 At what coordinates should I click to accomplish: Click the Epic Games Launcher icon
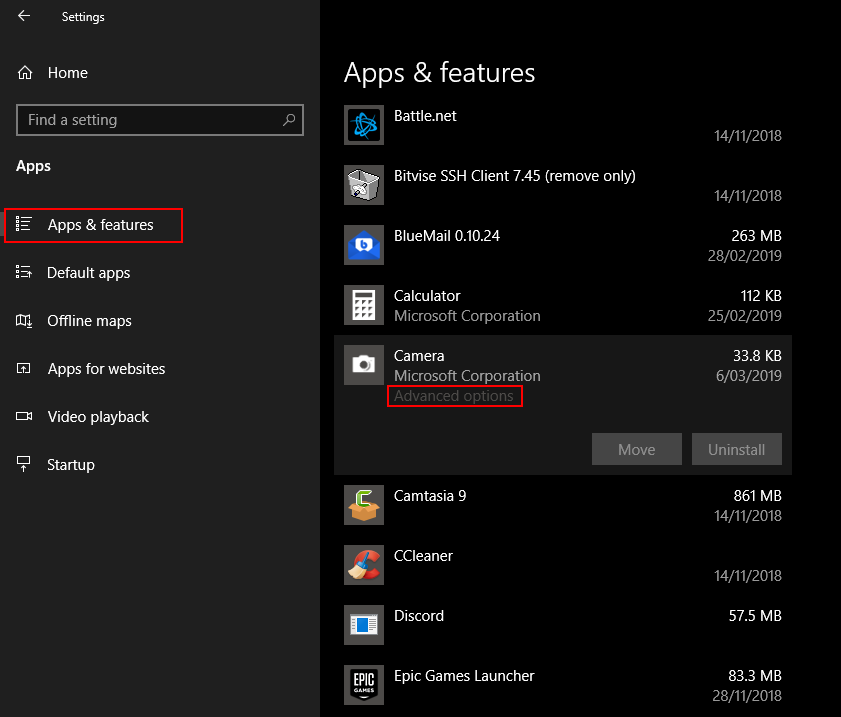[364, 685]
